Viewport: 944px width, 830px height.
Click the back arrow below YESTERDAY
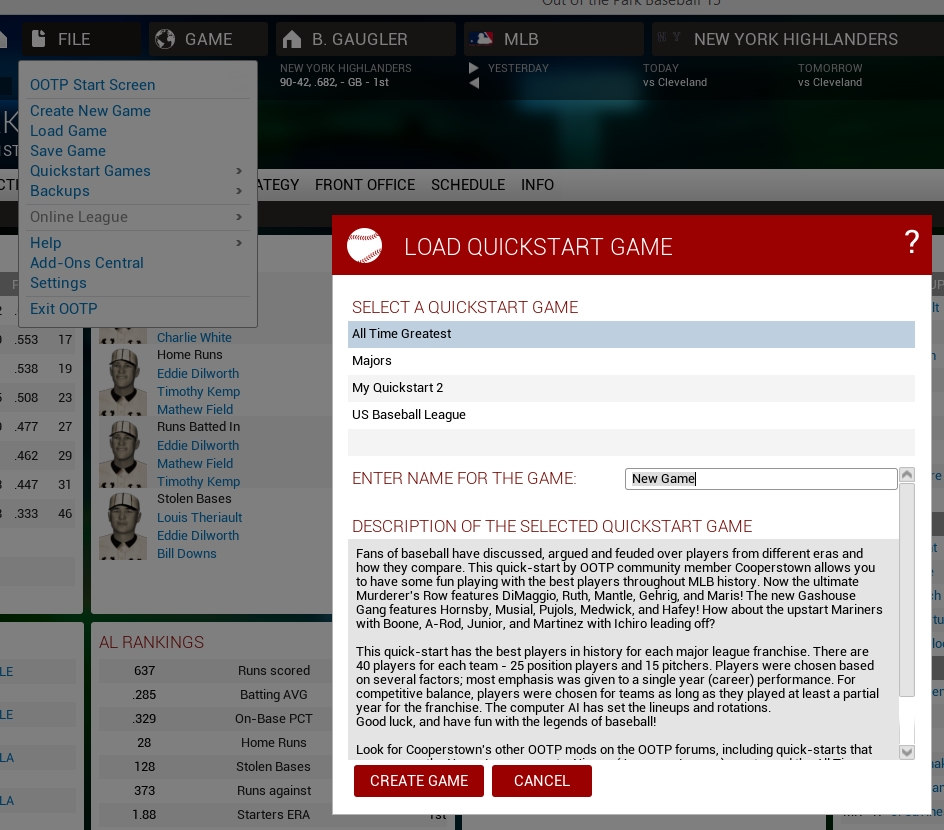[474, 83]
